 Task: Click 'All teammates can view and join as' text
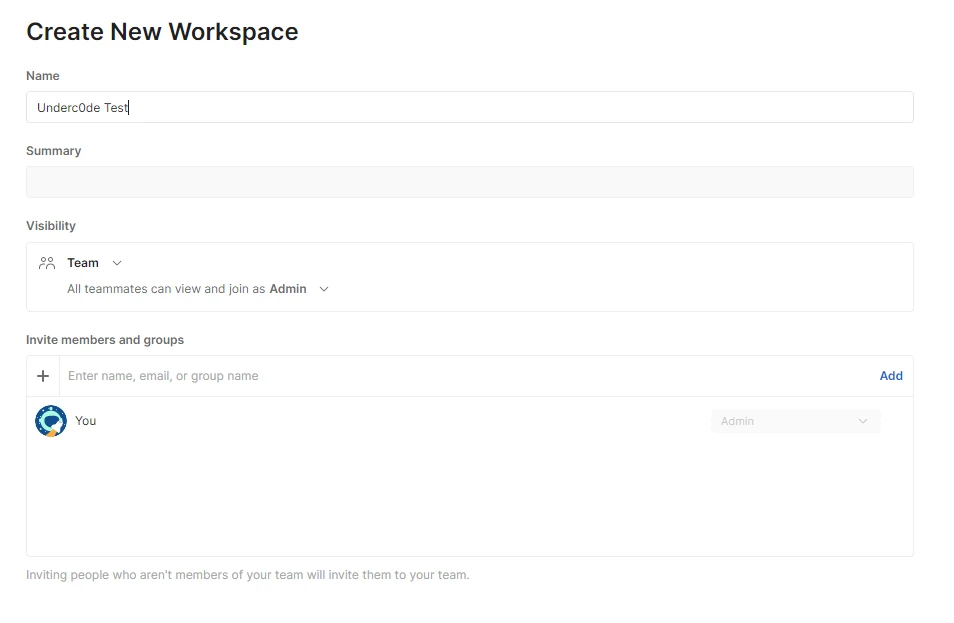(x=166, y=289)
